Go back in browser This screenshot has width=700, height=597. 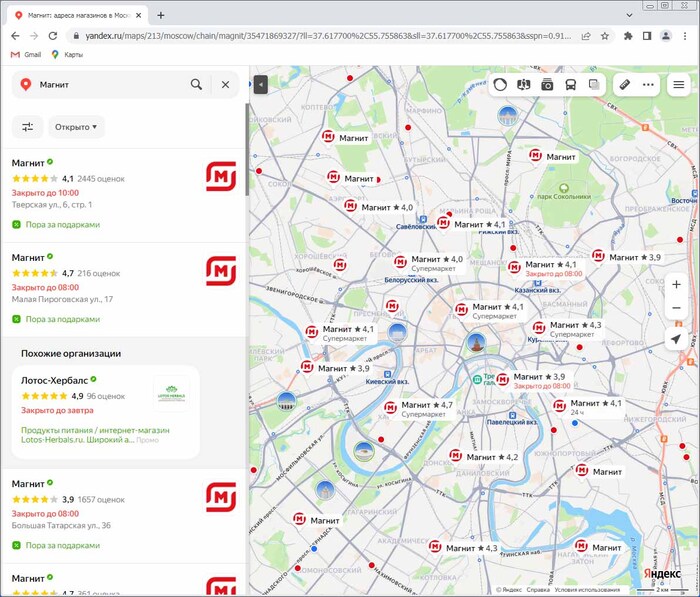click(x=15, y=36)
